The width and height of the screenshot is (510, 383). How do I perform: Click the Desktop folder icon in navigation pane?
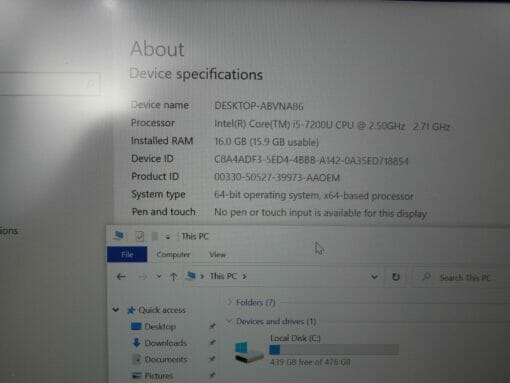[x=136, y=326]
